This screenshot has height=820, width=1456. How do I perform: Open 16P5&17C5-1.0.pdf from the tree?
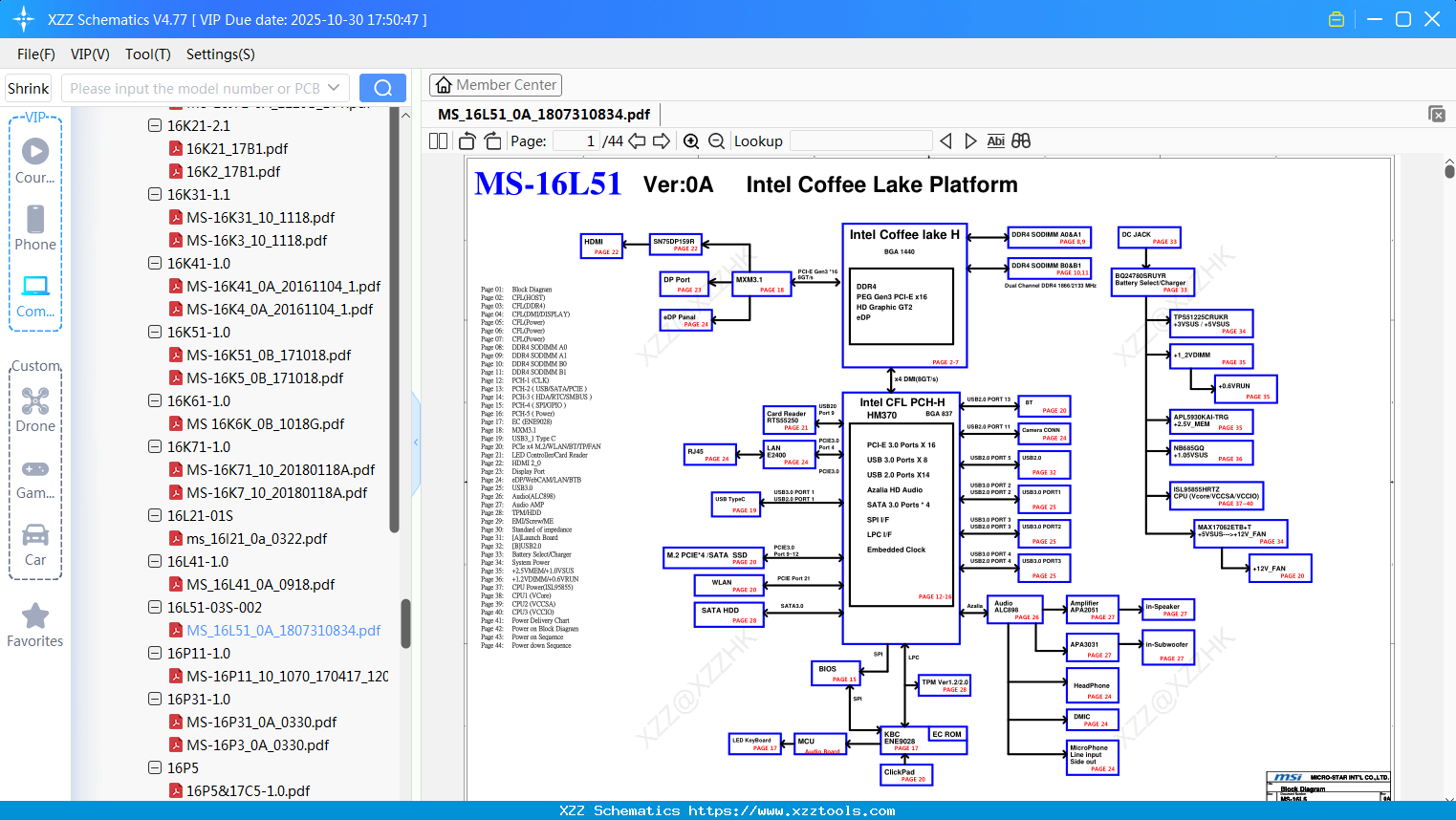249,790
